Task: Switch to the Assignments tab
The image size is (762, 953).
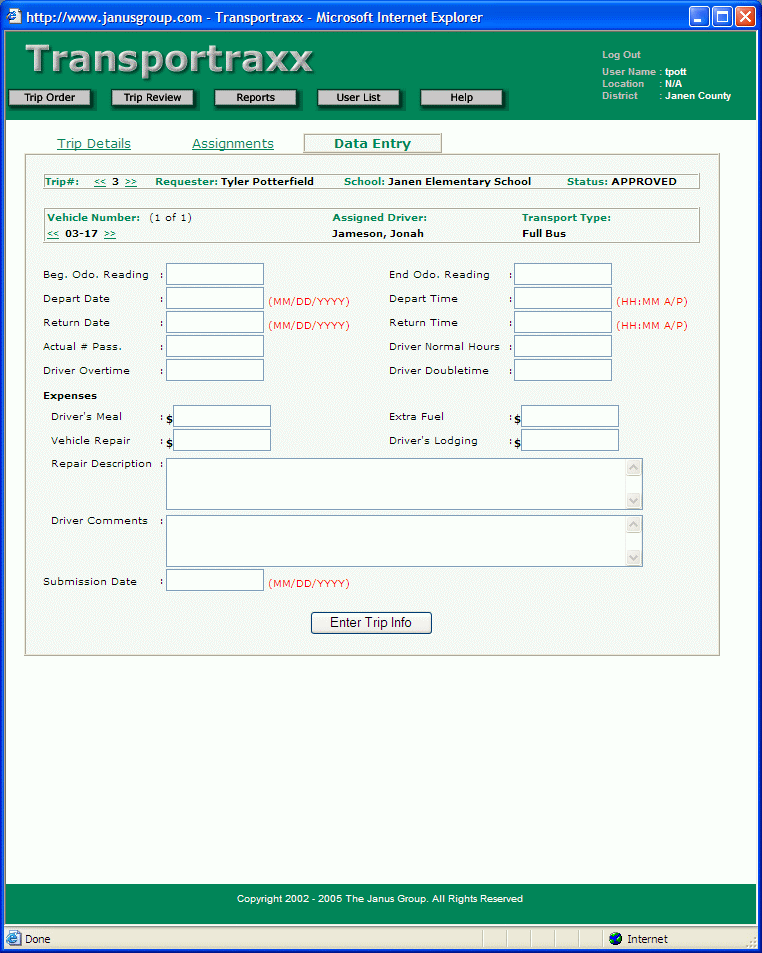Action: point(233,143)
